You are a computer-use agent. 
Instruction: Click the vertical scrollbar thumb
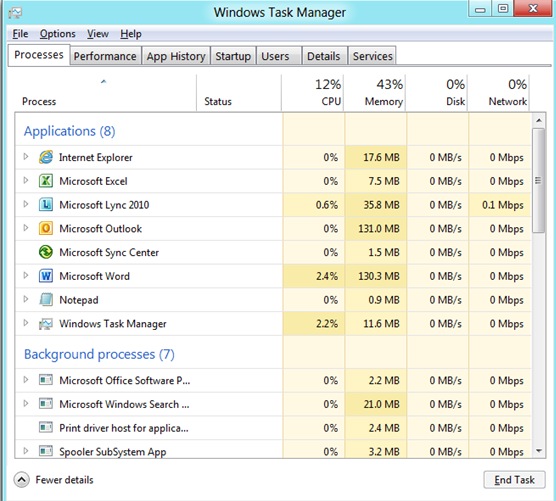(539, 180)
